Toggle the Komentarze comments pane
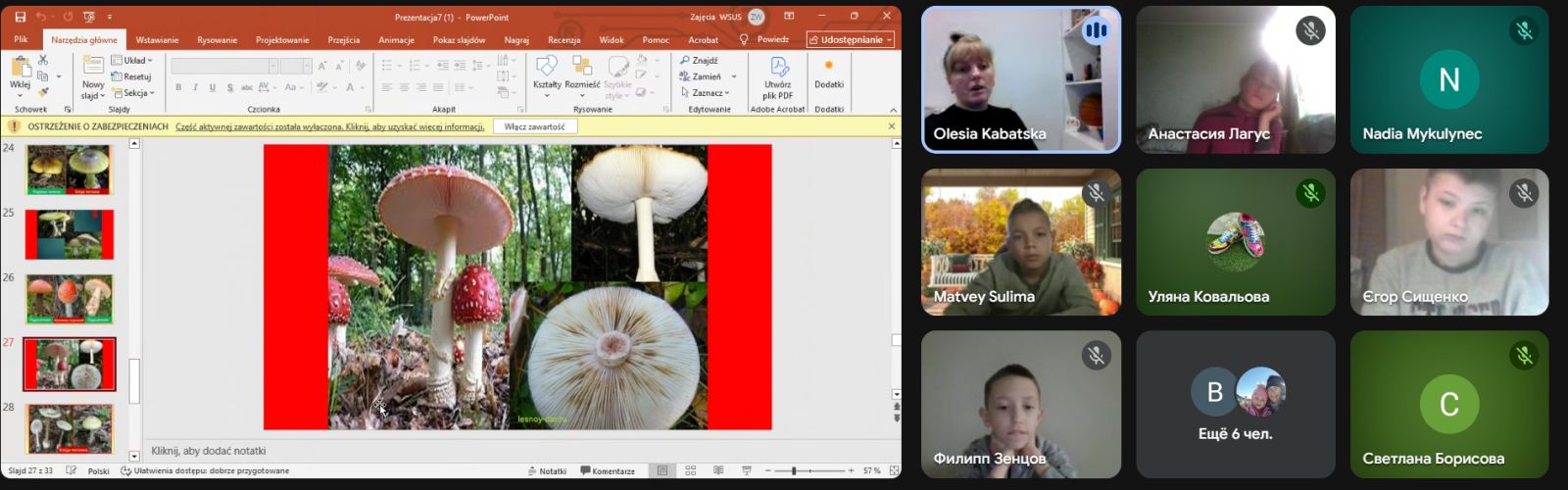This screenshot has width=1568, height=490. click(608, 471)
